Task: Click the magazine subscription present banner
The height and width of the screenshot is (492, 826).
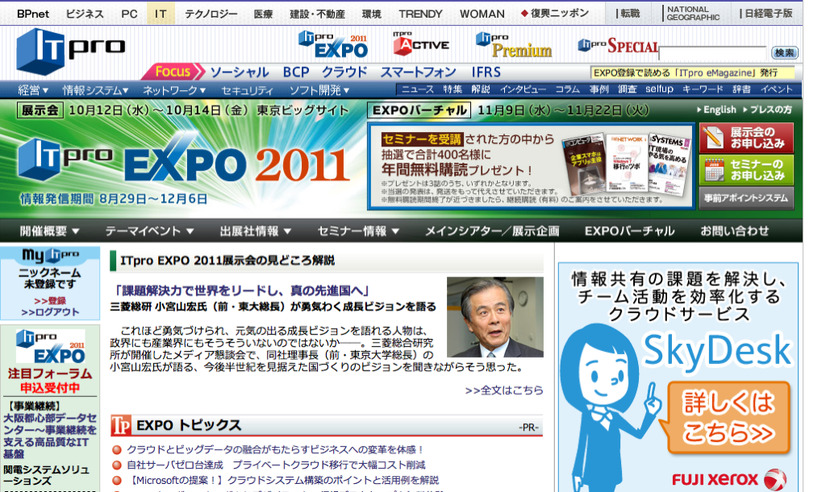Action: point(531,166)
